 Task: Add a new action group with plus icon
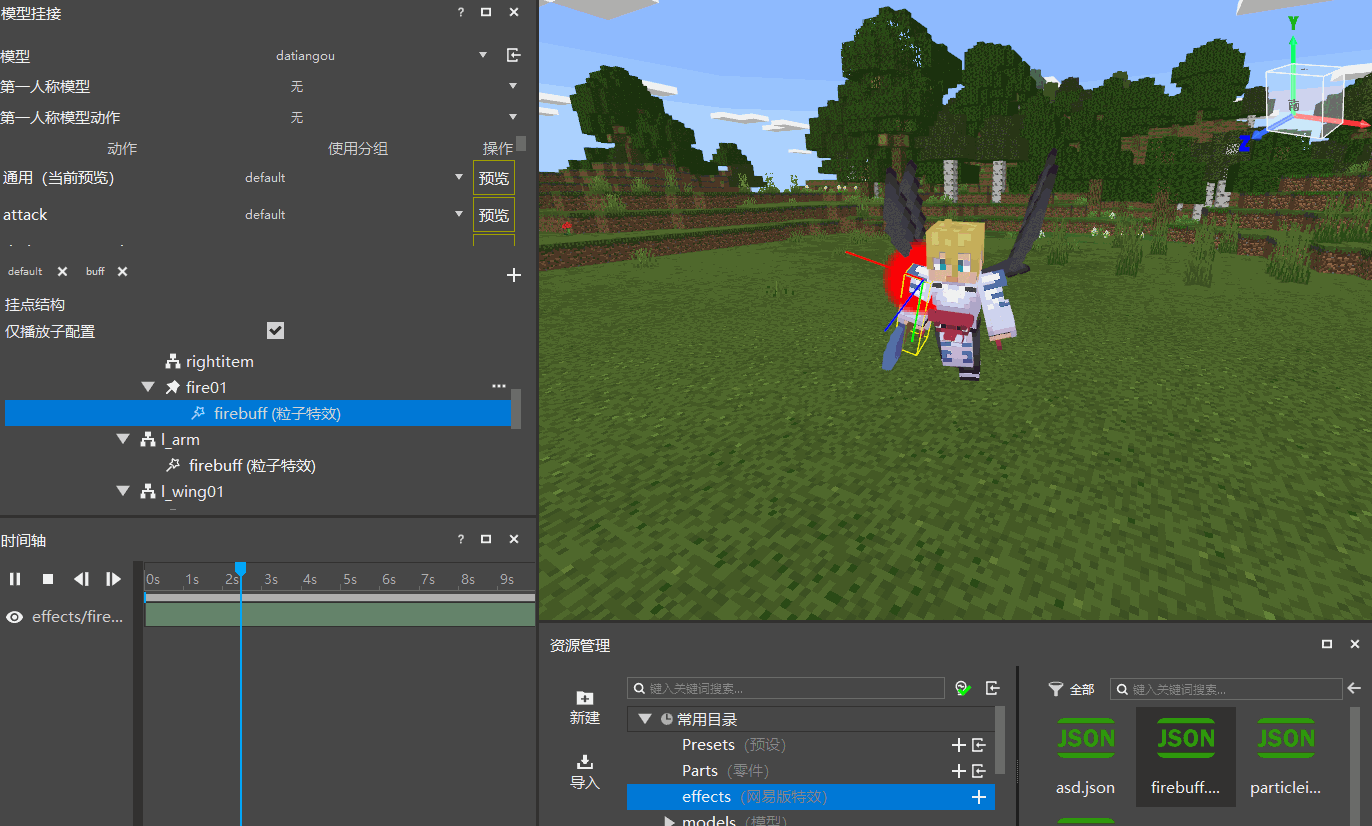[514, 275]
